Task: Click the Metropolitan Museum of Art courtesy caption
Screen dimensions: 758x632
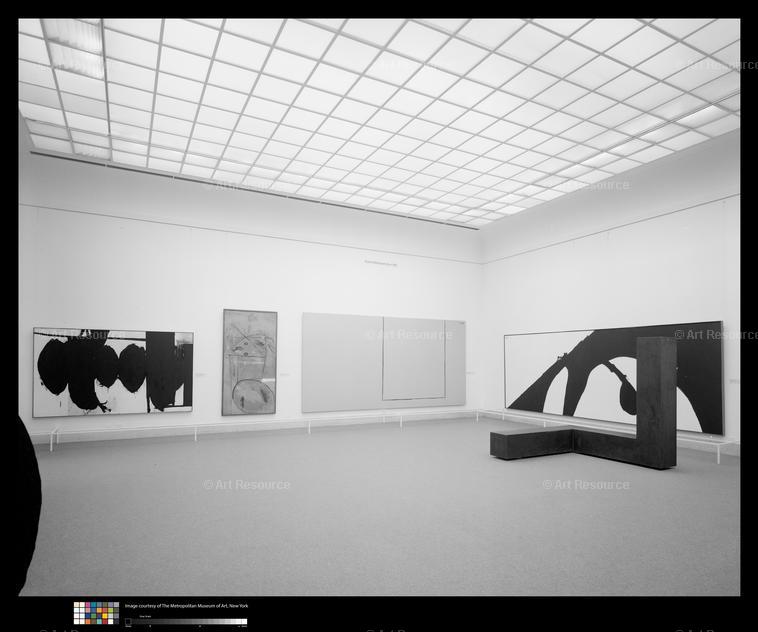Action: tap(186, 605)
